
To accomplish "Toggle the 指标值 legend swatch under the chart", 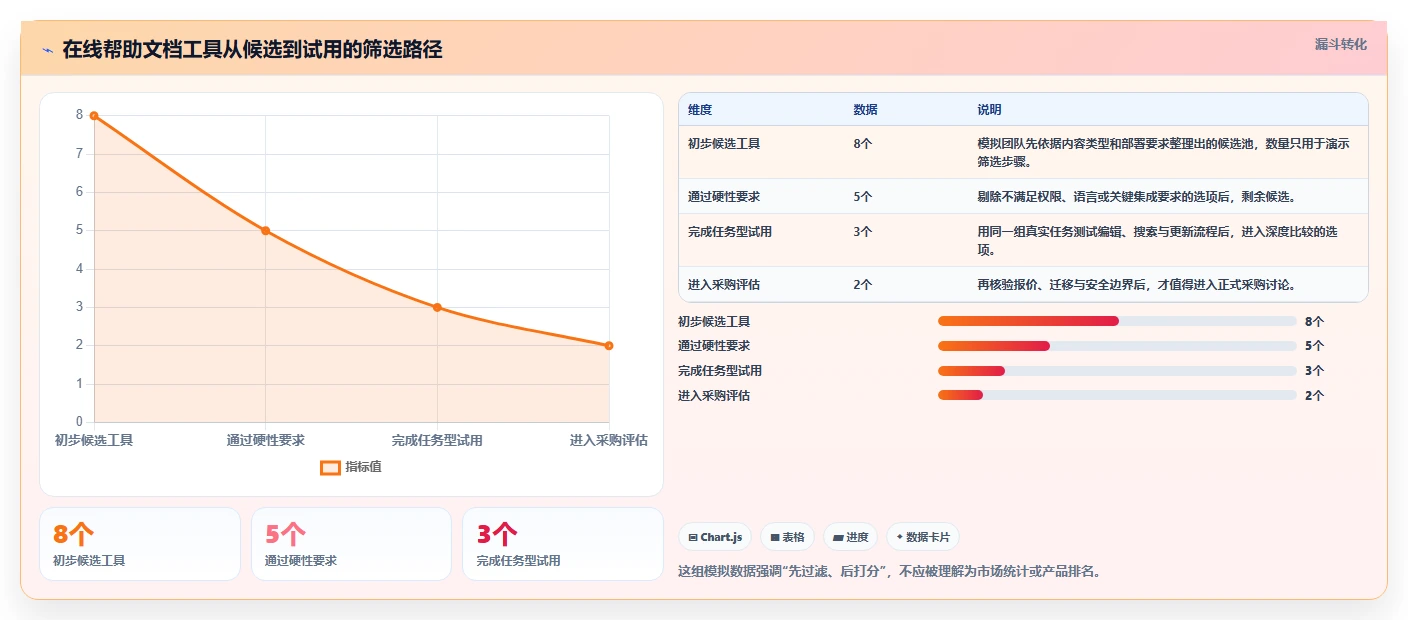I will tap(330, 467).
